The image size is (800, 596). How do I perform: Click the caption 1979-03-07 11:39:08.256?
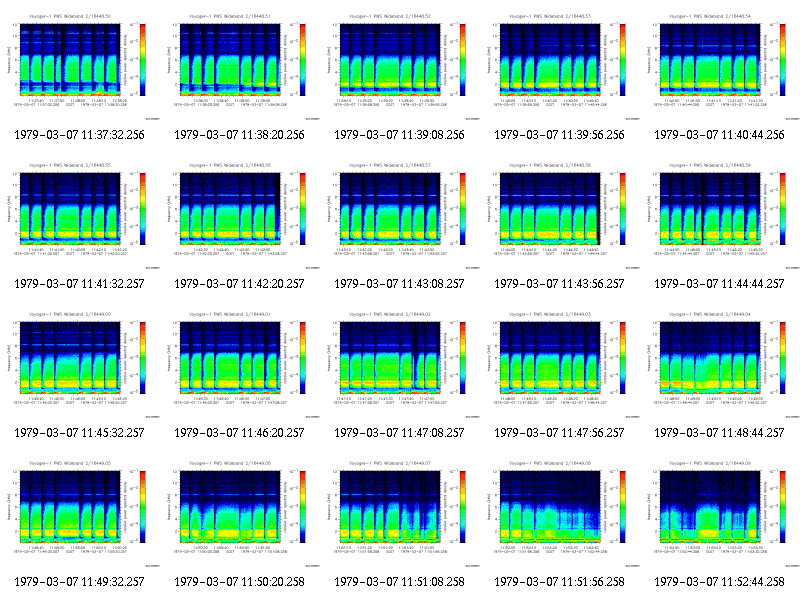click(399, 135)
